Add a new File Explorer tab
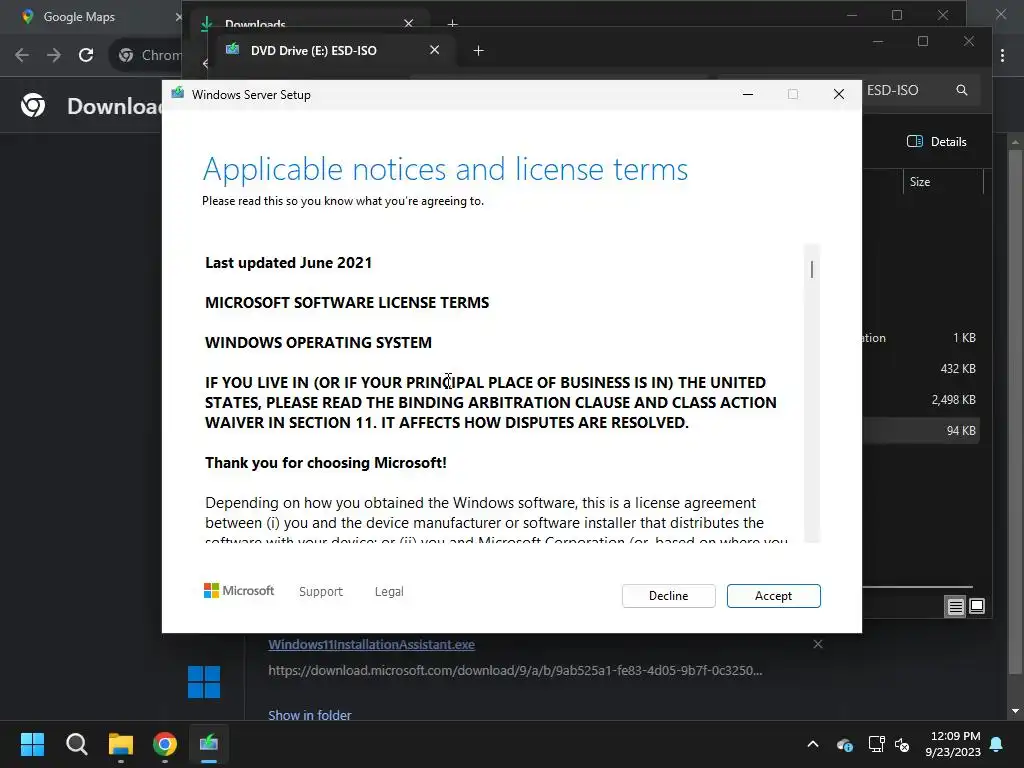 click(x=479, y=51)
